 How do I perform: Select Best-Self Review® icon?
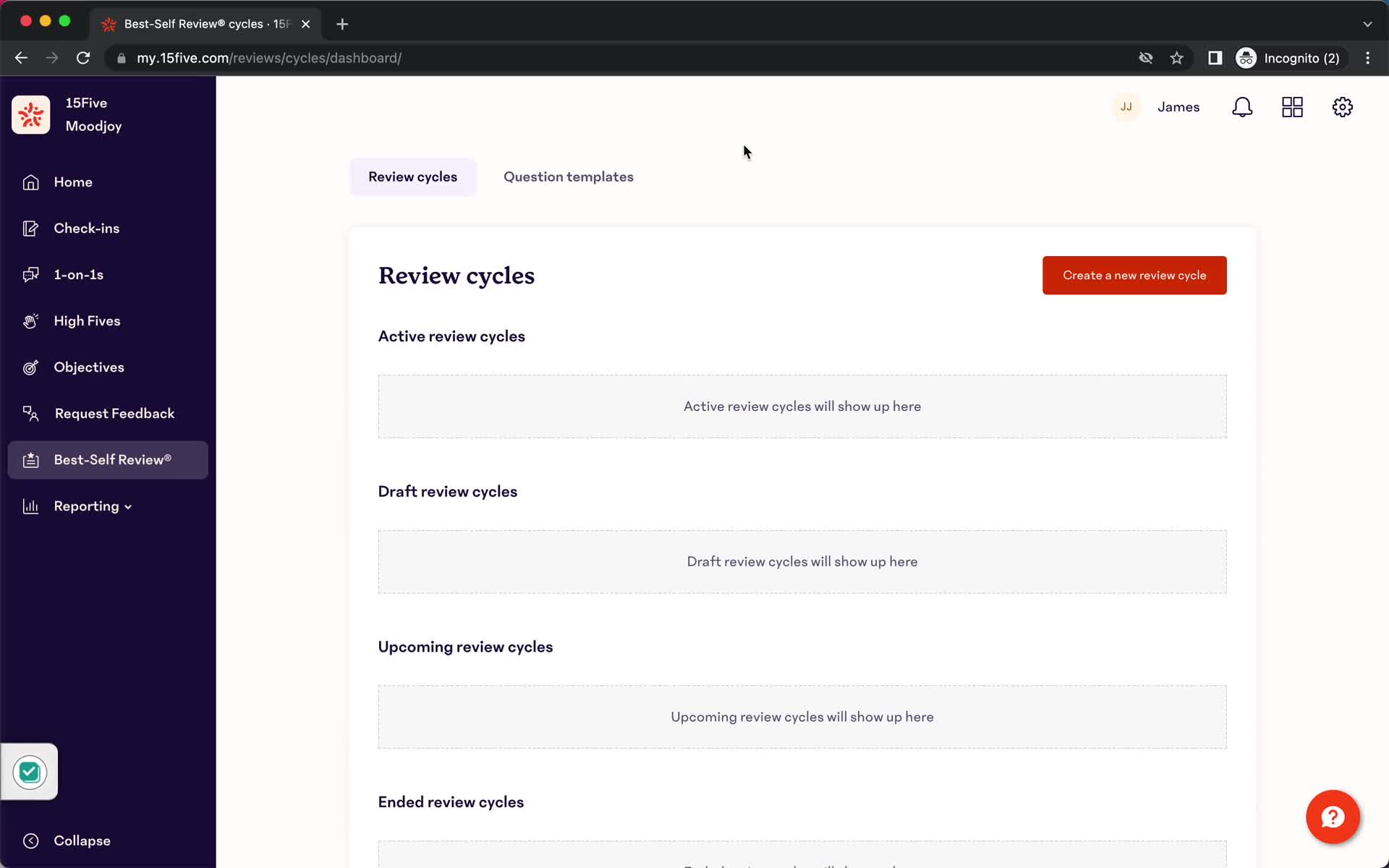[x=31, y=459]
